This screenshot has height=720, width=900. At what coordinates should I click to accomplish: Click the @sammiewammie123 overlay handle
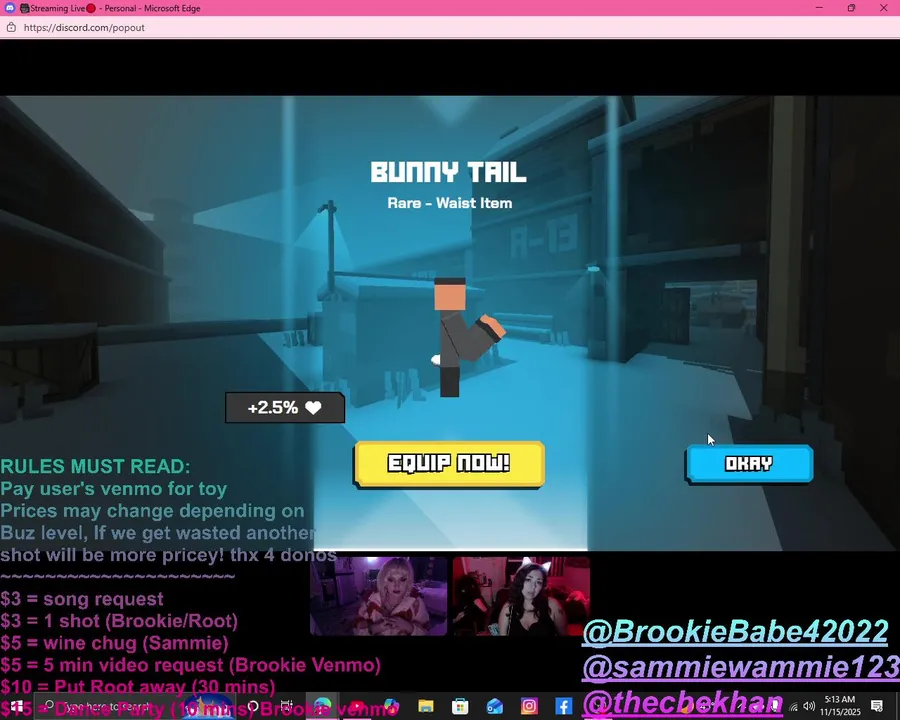[x=741, y=667]
